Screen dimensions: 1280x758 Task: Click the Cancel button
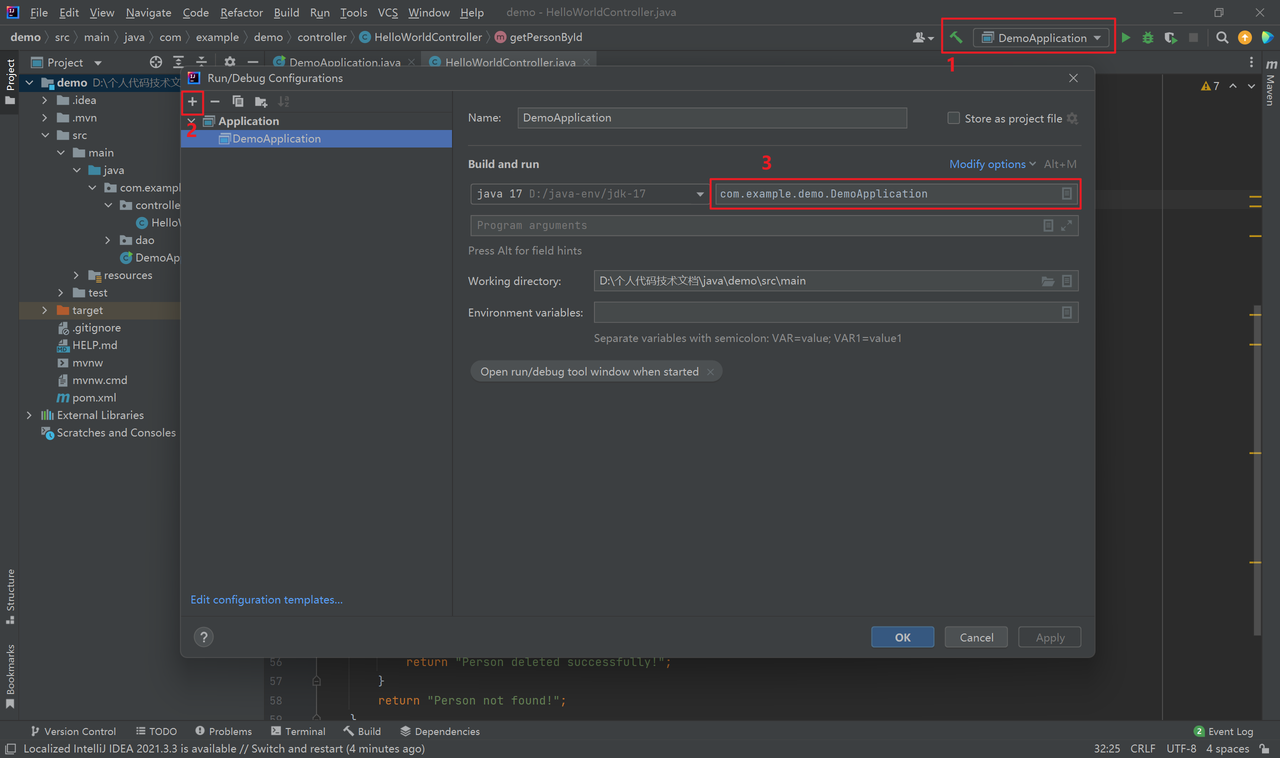coord(976,638)
